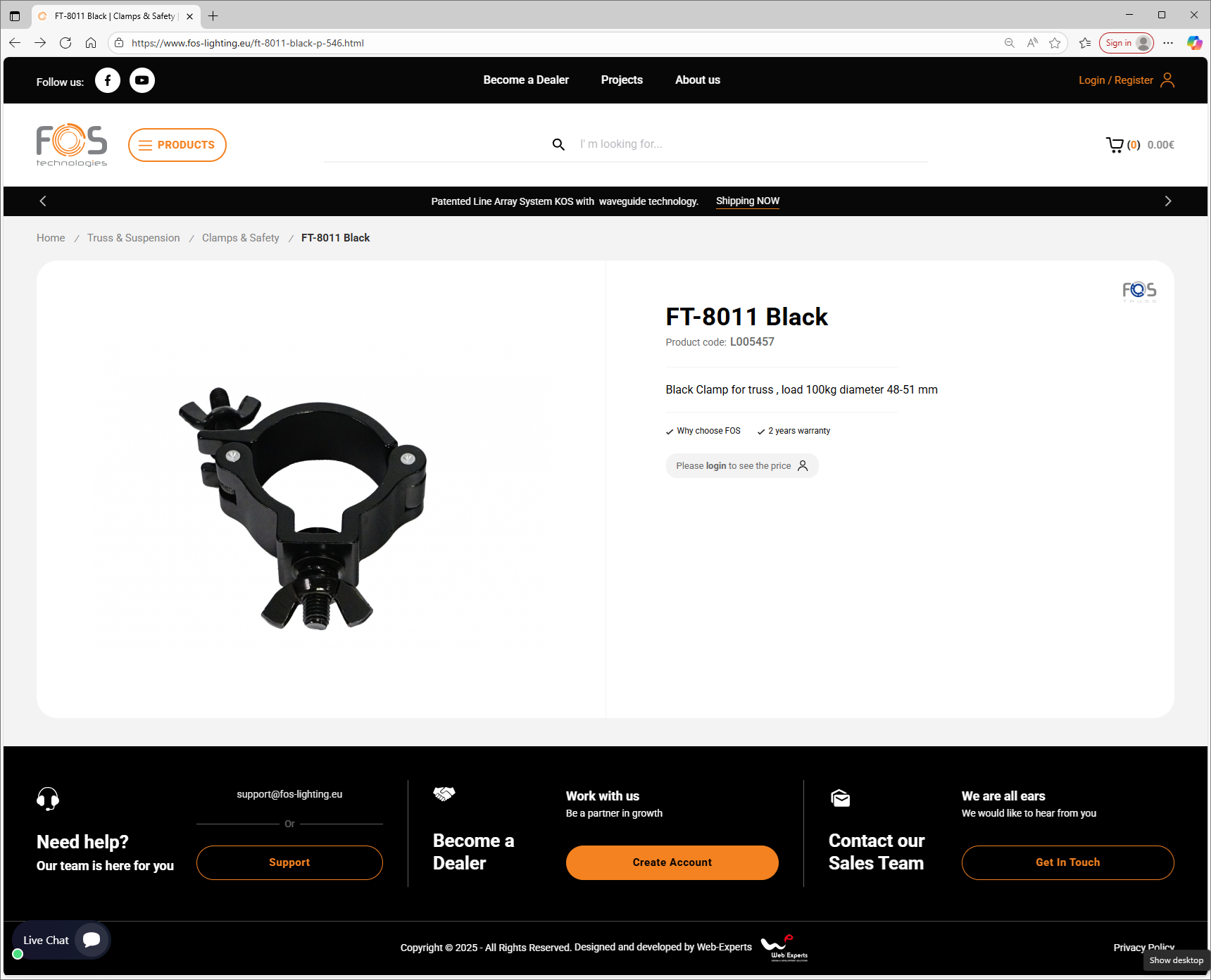Image resolution: width=1211 pixels, height=980 pixels.
Task: Click the FOS technologies logo
Action: point(72,145)
